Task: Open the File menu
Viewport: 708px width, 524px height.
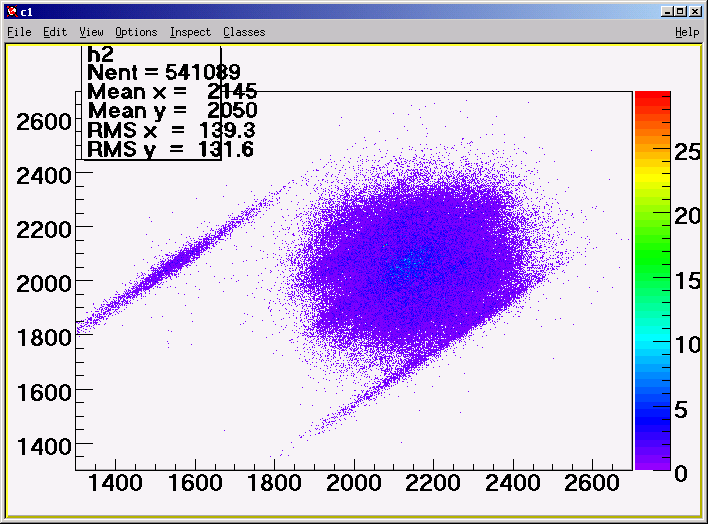Action: click(x=19, y=32)
